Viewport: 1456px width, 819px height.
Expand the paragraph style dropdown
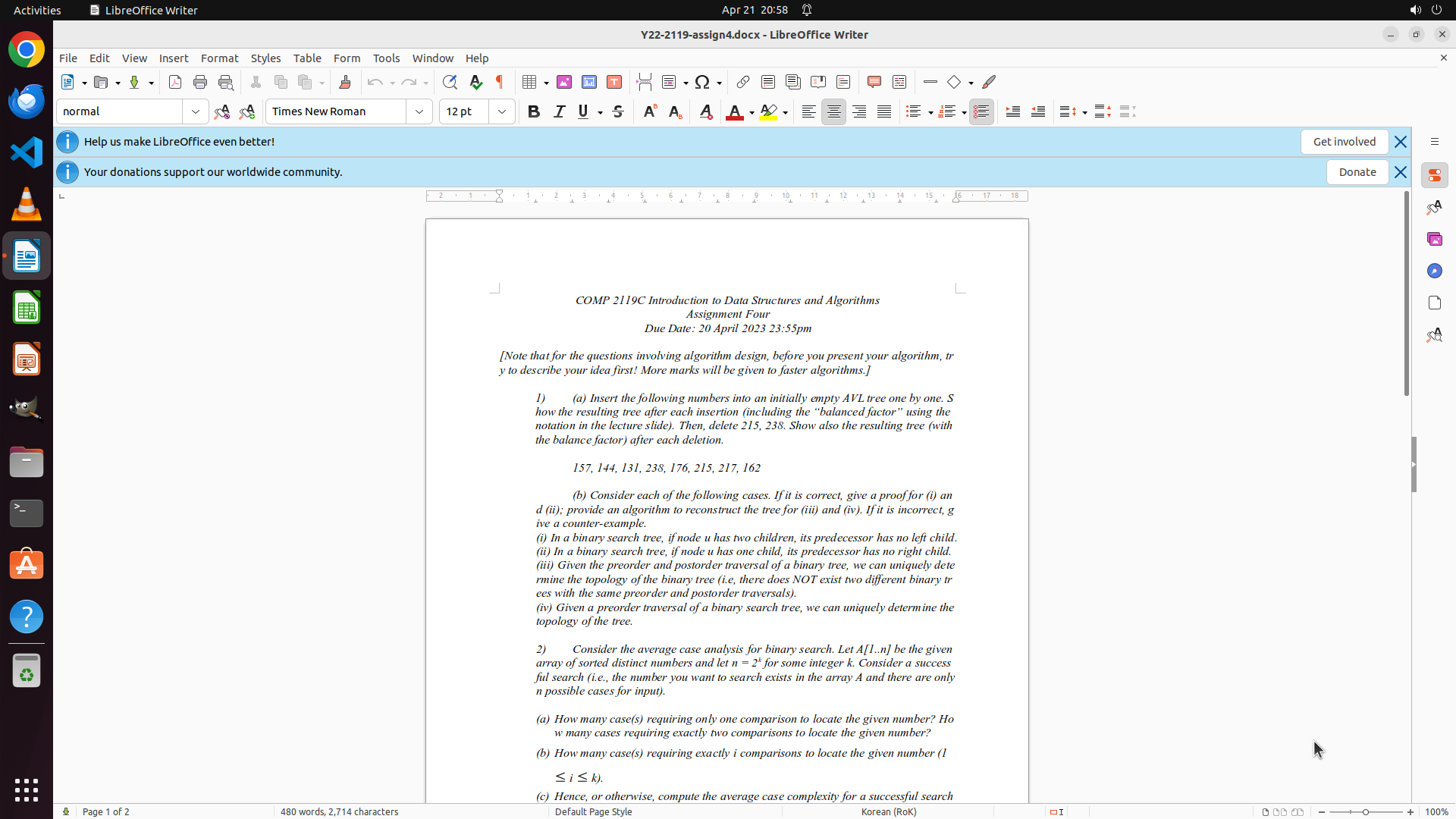tap(196, 112)
